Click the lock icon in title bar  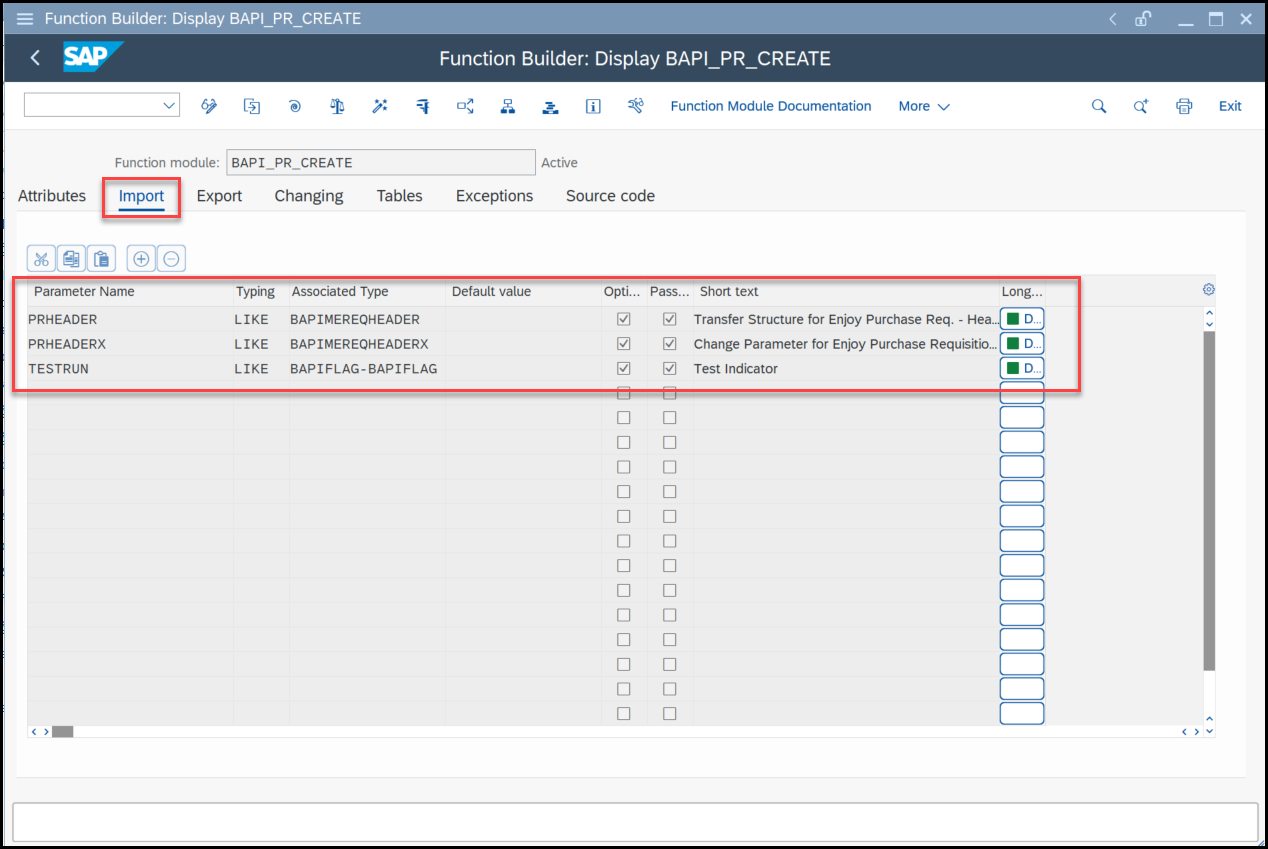(x=1143, y=19)
